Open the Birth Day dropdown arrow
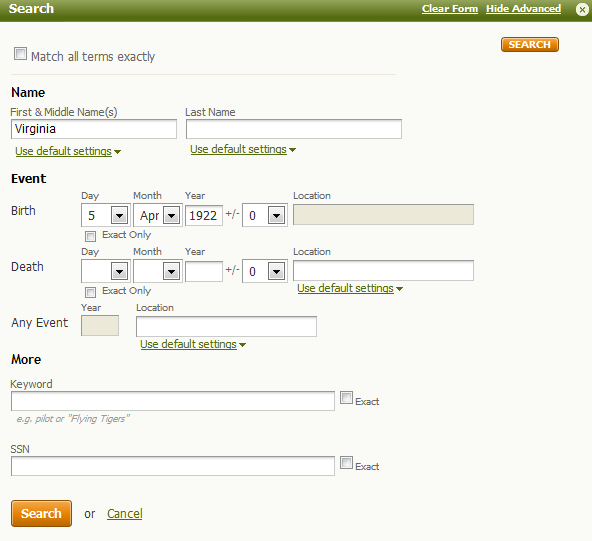Image resolution: width=592 pixels, height=541 pixels. pos(119,215)
